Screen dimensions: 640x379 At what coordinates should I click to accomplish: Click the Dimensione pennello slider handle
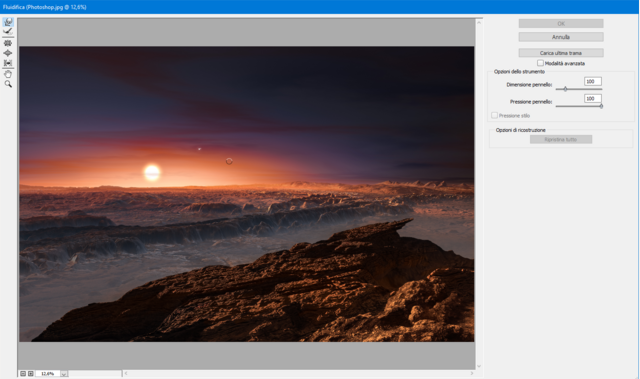coord(565,89)
